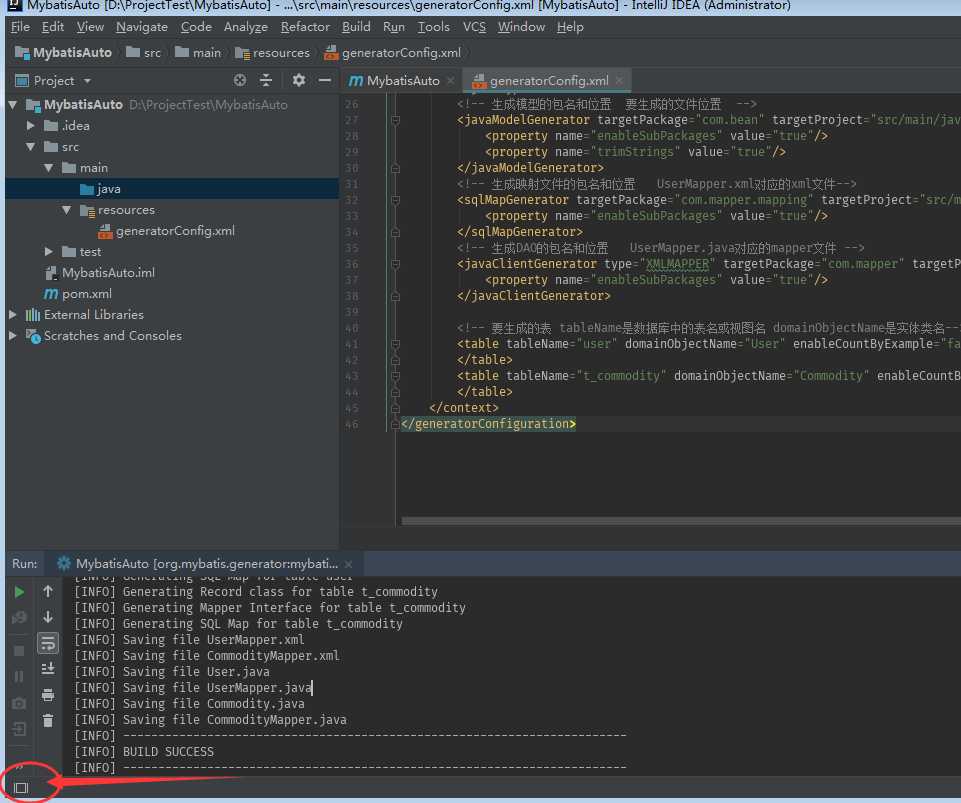Collapse the resources folder
961x803 pixels.
point(66,210)
